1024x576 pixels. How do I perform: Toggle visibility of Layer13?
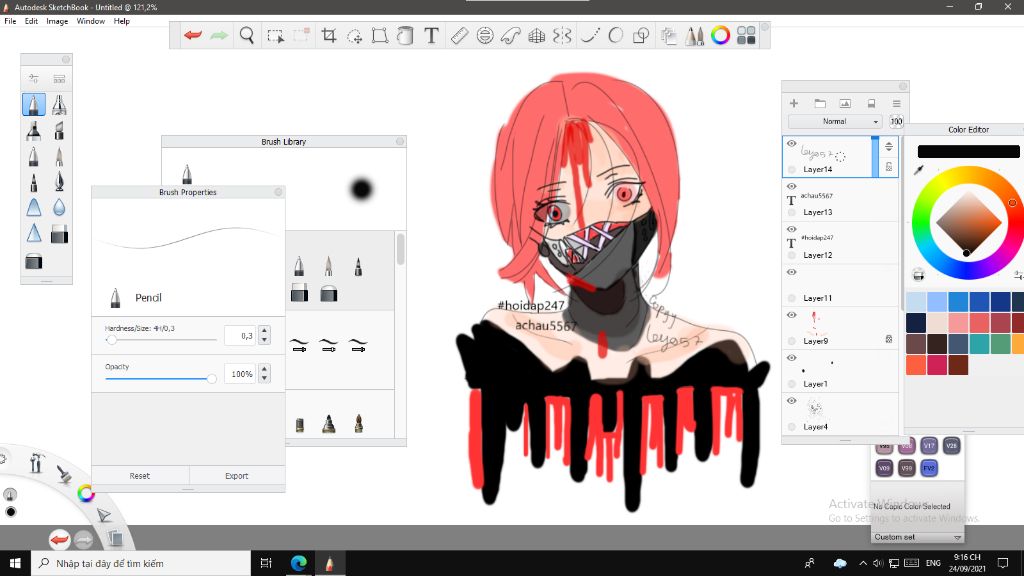[792, 186]
